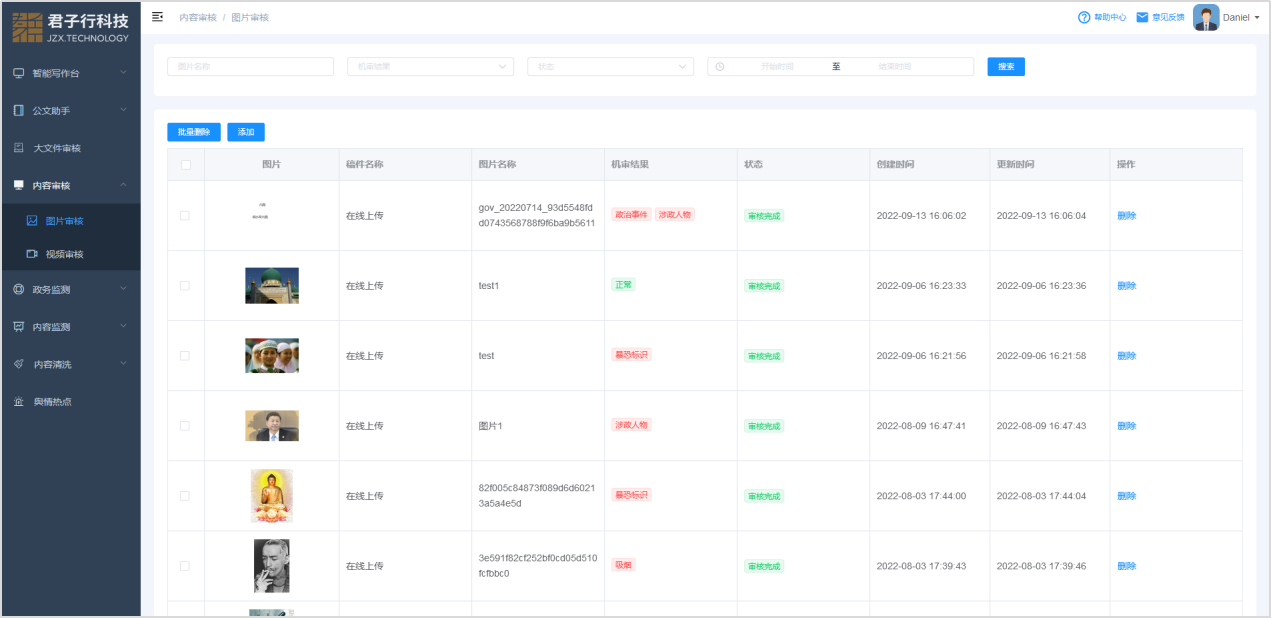Toggle the select-all checkbox in table header
The height and width of the screenshot is (619, 1271).
(185, 165)
